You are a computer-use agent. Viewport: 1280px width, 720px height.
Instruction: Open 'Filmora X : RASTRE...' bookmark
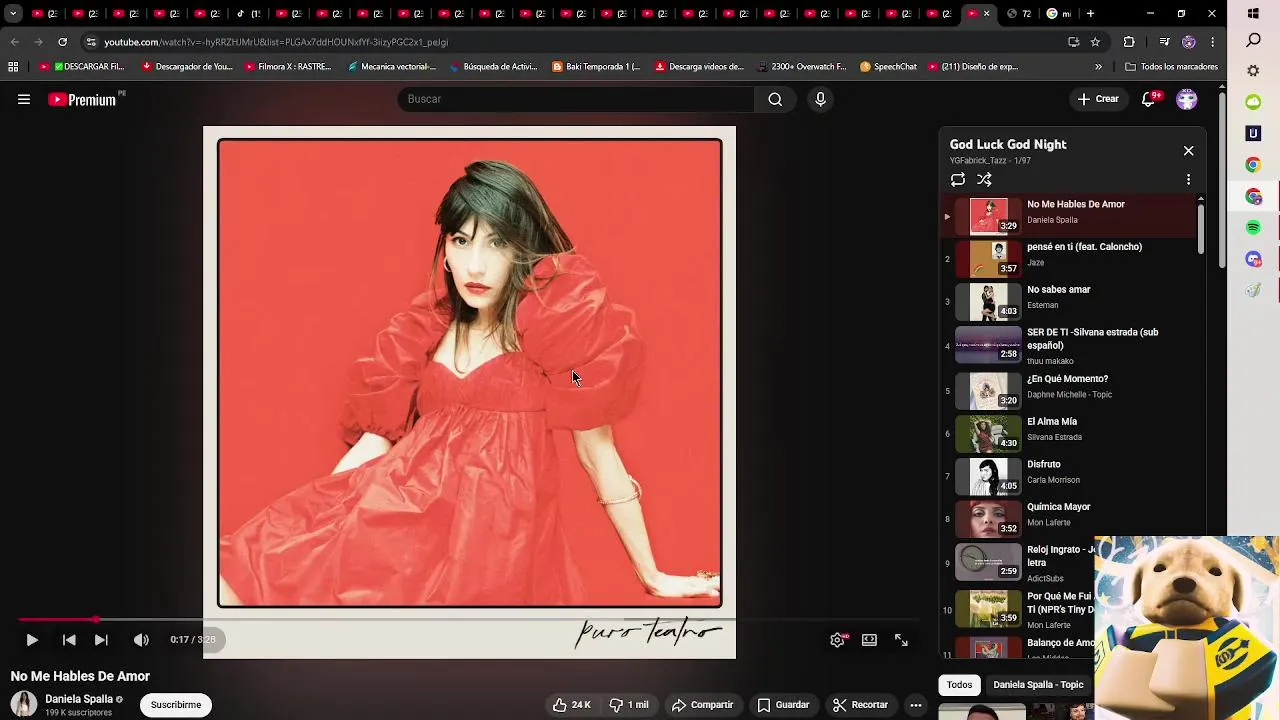[x=287, y=67]
